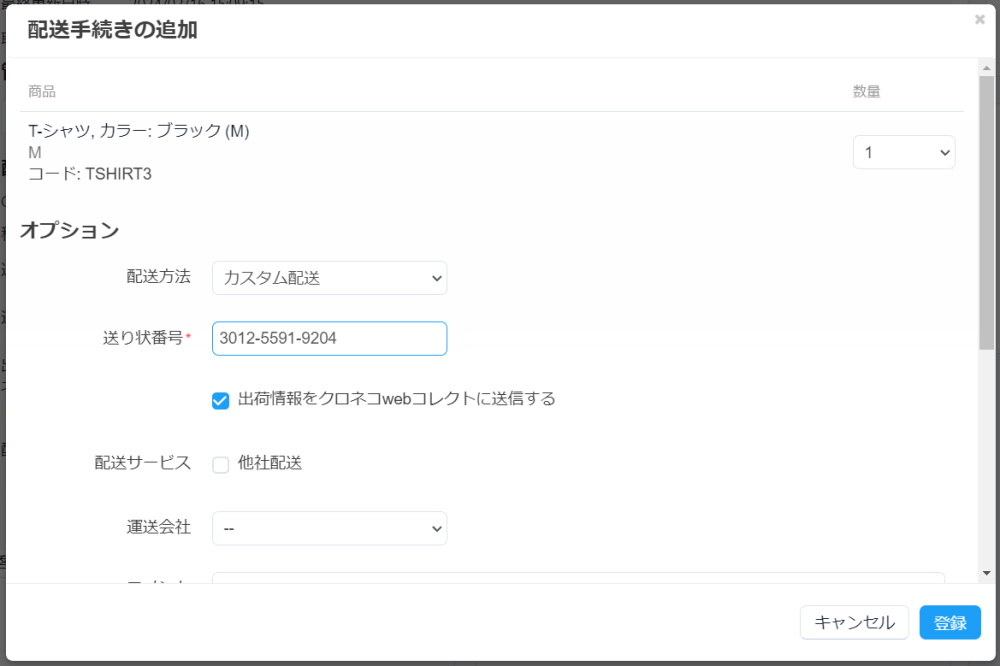Click the 配送方法 label
Viewport: 1000px width, 666px height.
(158, 276)
